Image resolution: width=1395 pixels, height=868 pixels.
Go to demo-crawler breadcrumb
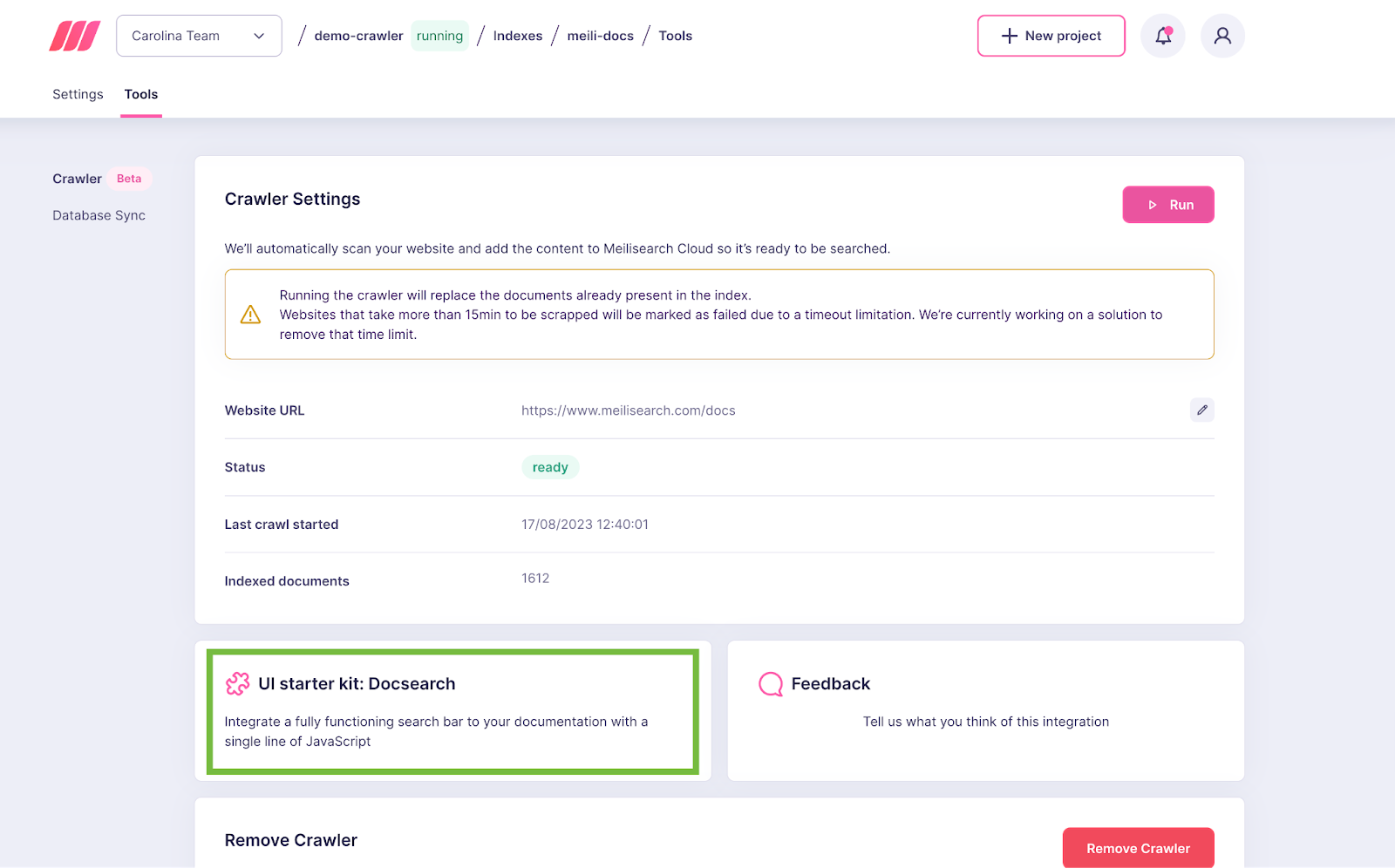358,36
